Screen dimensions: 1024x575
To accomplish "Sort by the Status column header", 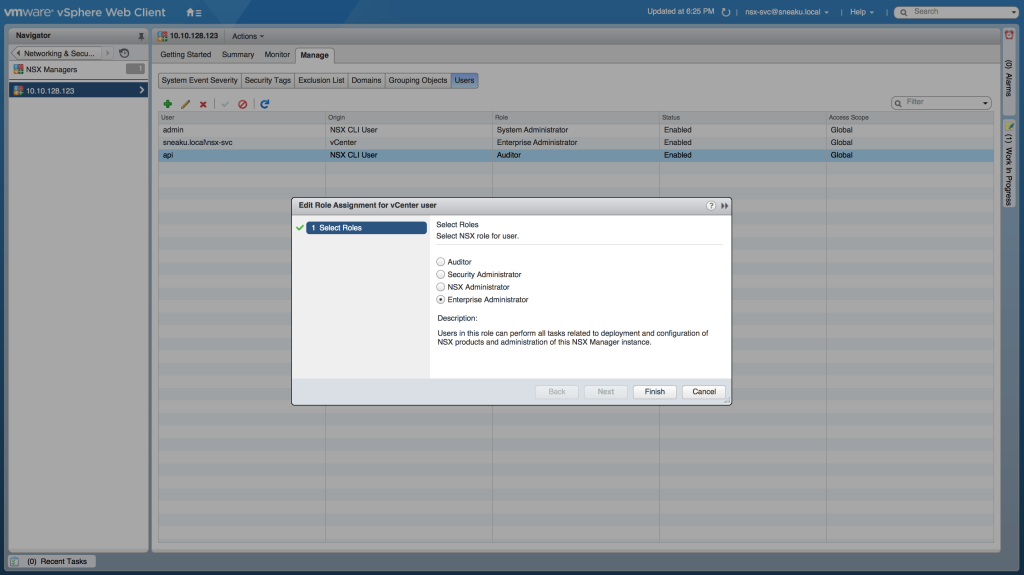I will [743, 118].
